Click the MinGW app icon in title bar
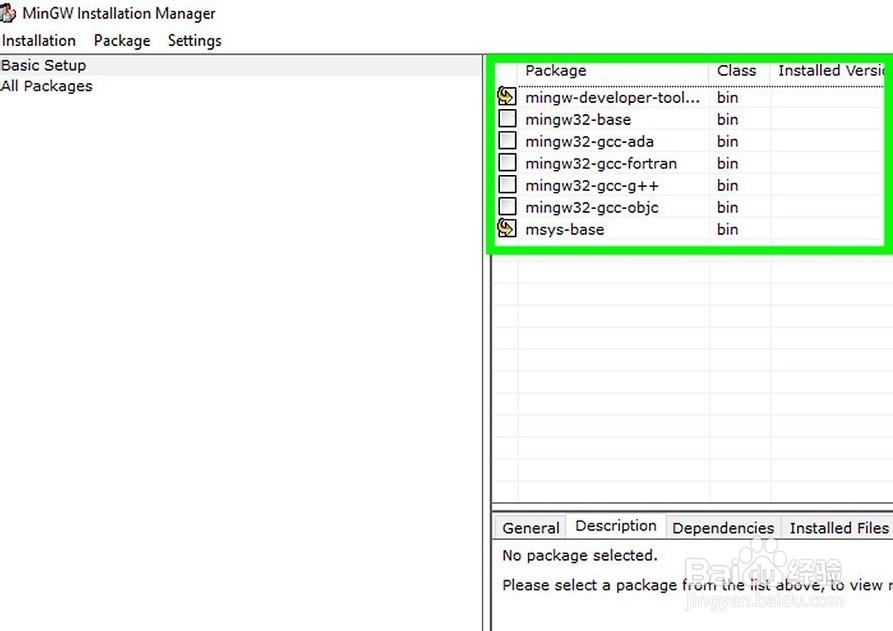 point(7,13)
